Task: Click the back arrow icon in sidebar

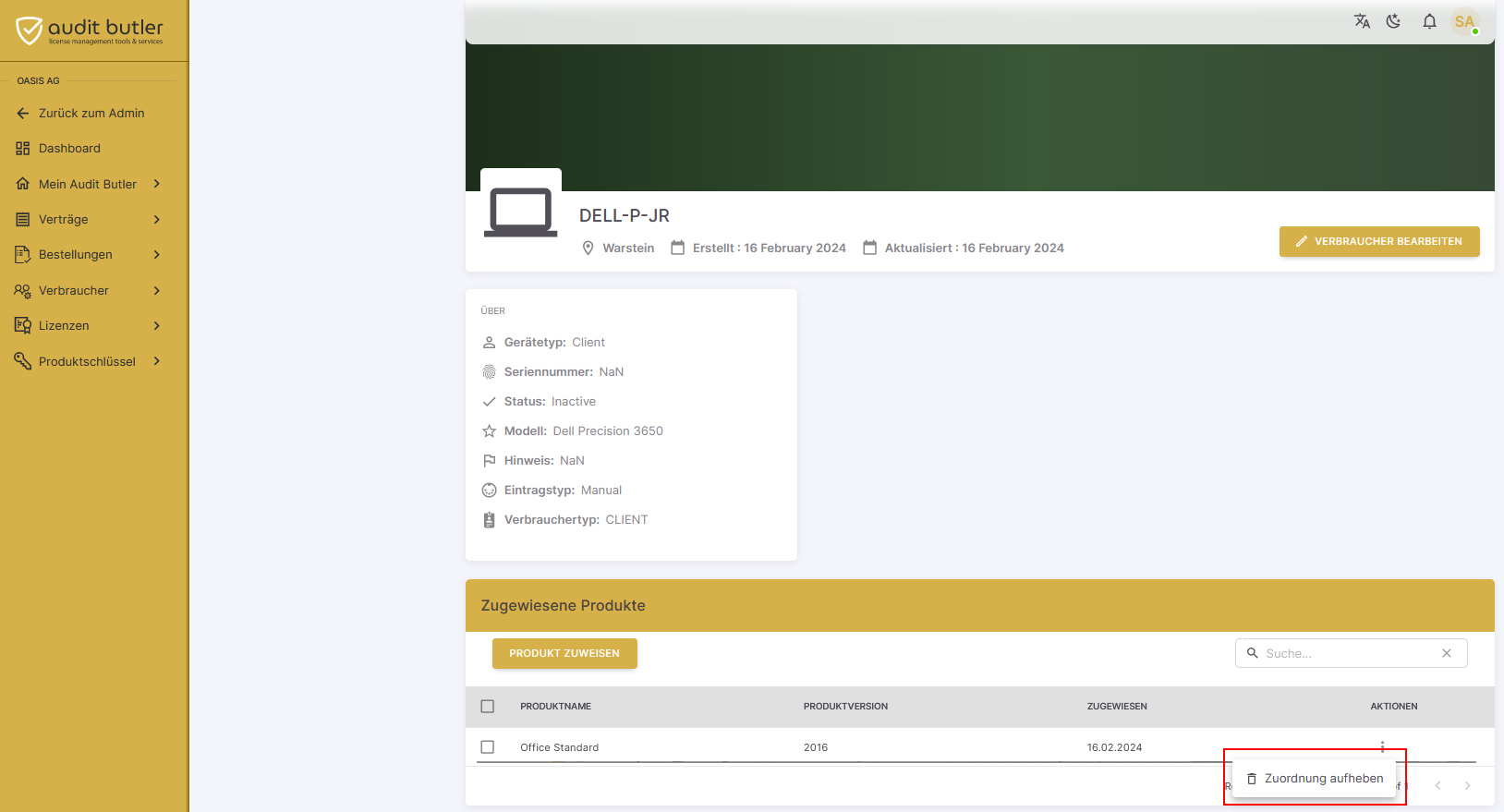Action: click(x=23, y=114)
